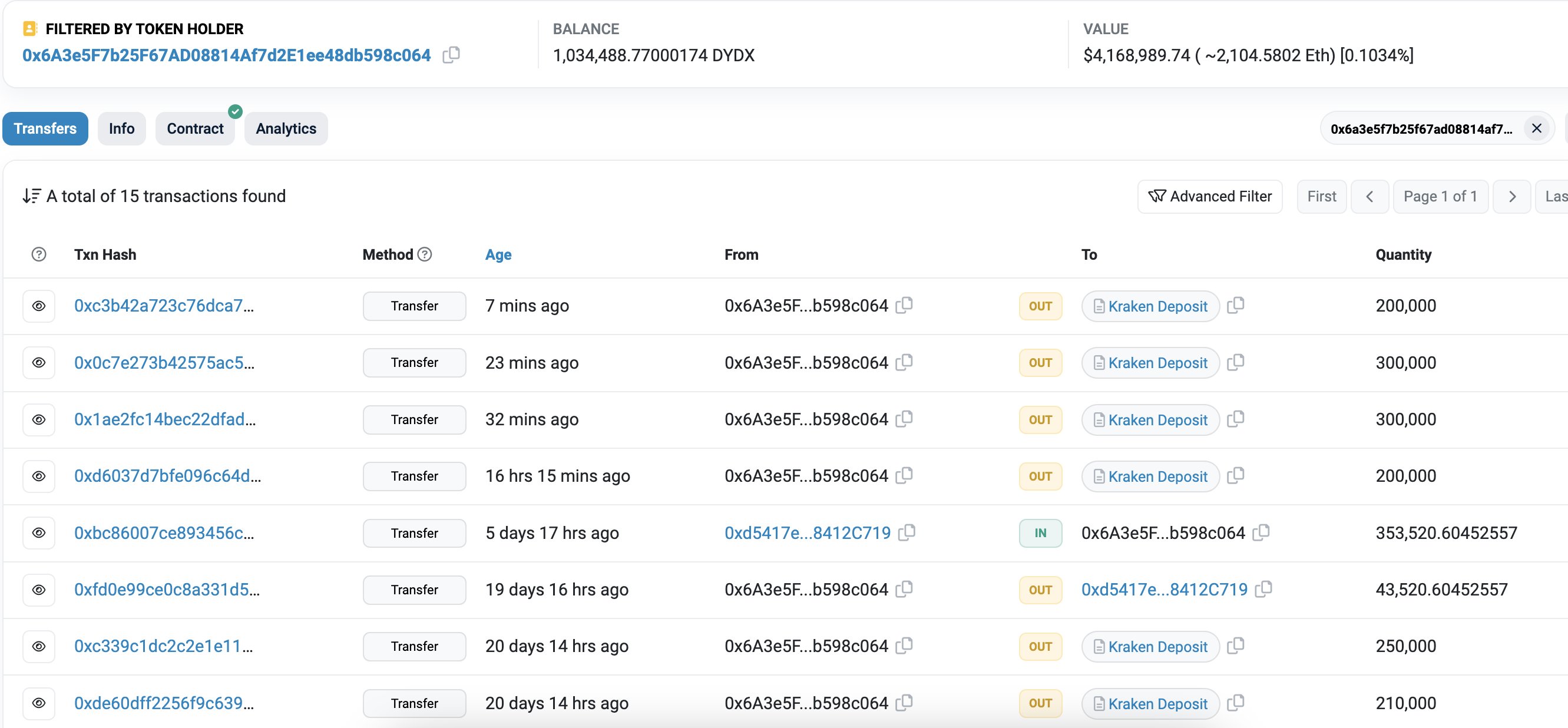Copy Kraken Deposit address in 32 mins row
Viewport: 1568px width, 728px height.
[x=1236, y=419]
